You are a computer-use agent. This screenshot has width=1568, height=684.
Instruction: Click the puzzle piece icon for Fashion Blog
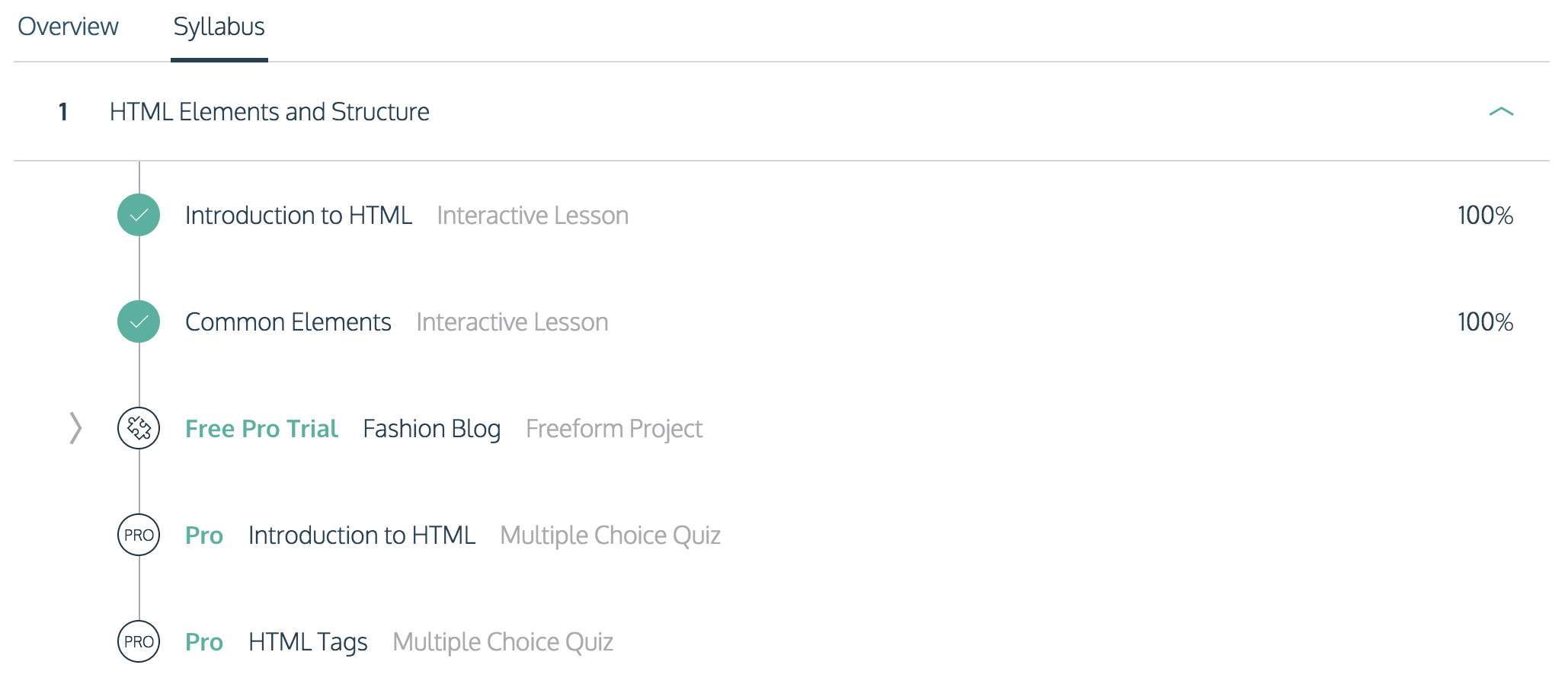[x=139, y=428]
